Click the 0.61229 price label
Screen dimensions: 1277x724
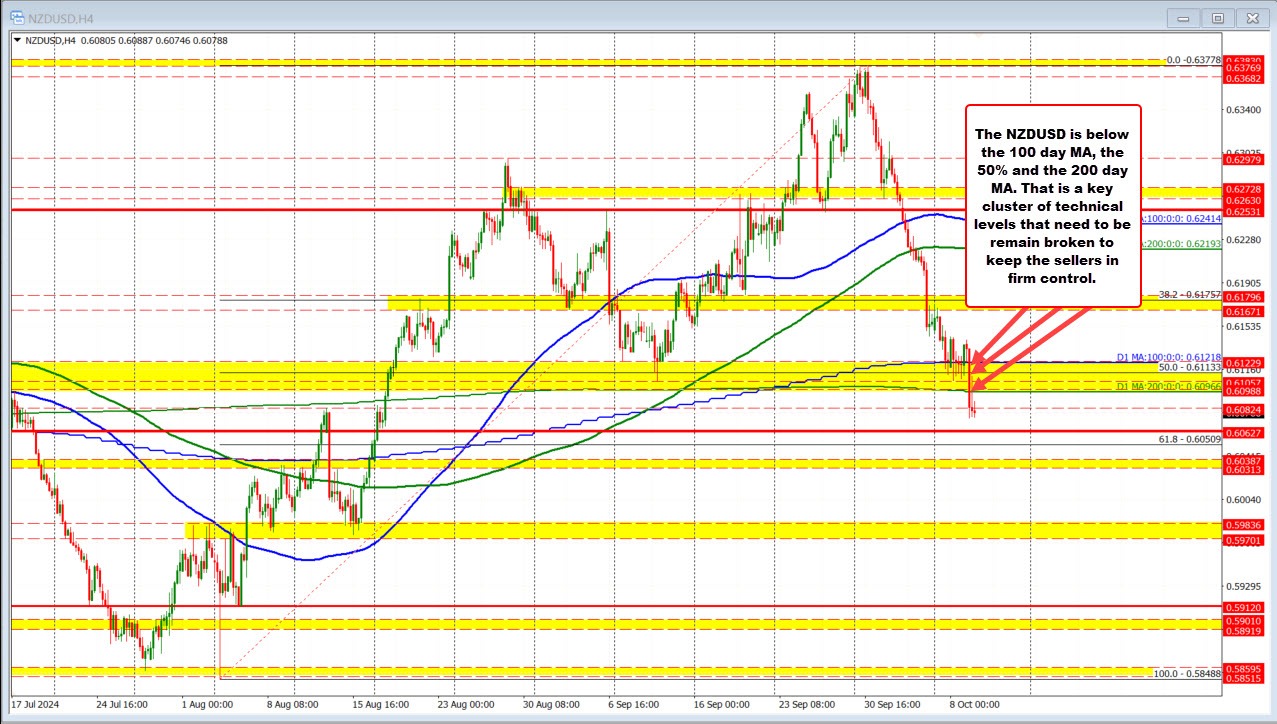click(1243, 362)
